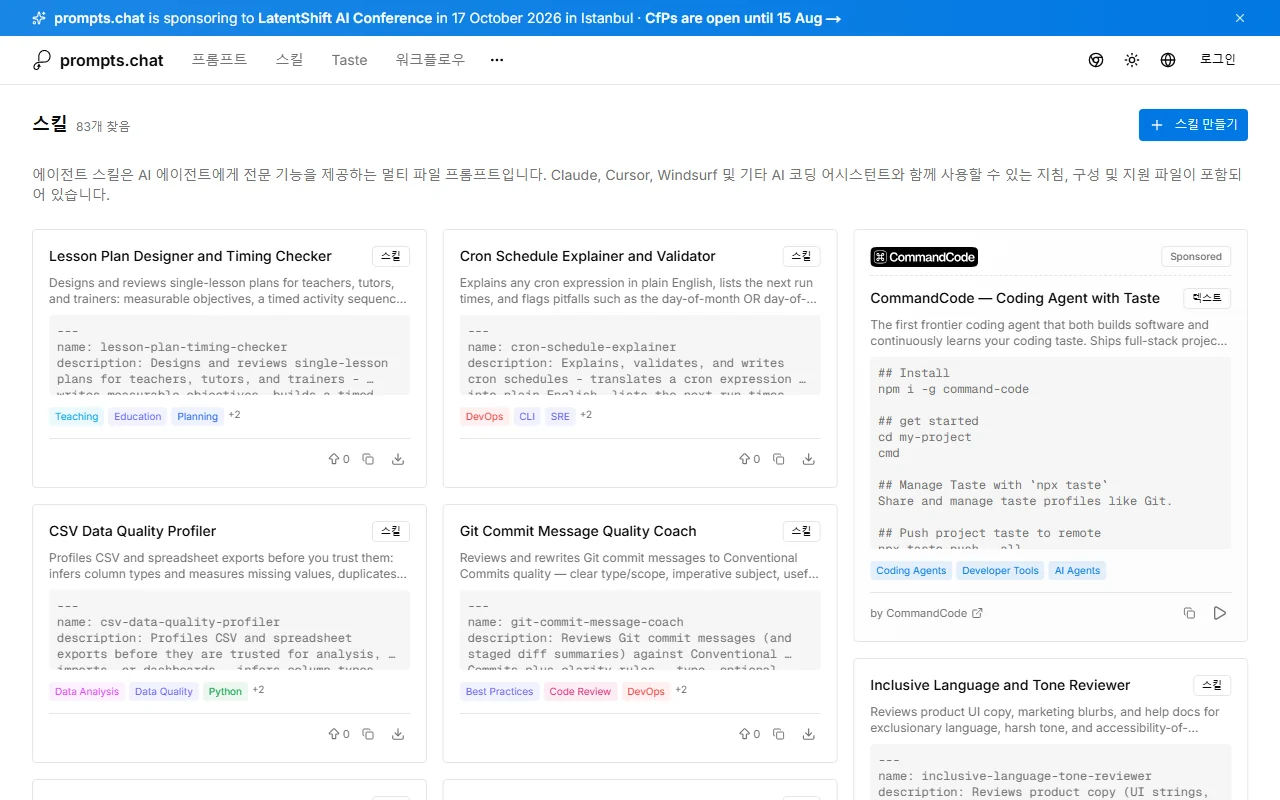Viewport: 1280px width, 800px height.
Task: Run the CommandCode prompt play icon
Action: 1219,613
